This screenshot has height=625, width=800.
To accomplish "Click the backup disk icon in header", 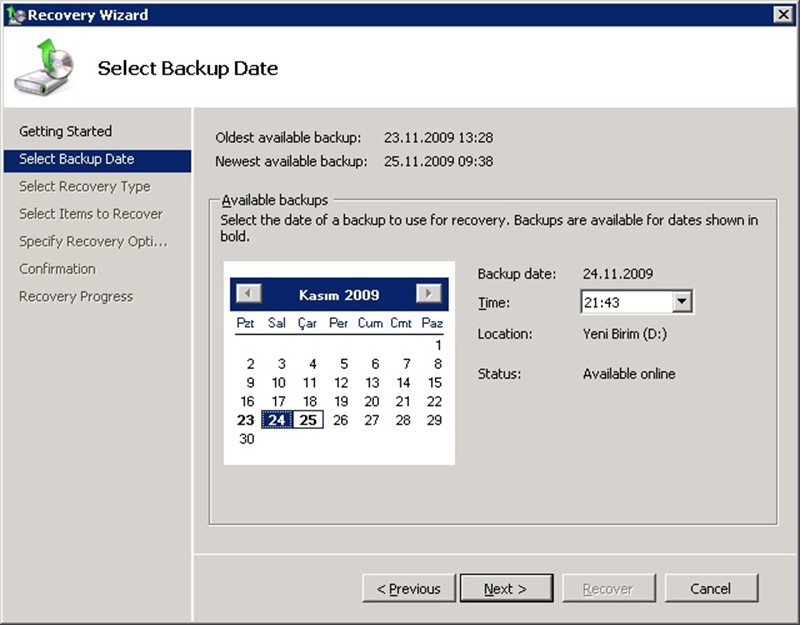I will click(42, 66).
